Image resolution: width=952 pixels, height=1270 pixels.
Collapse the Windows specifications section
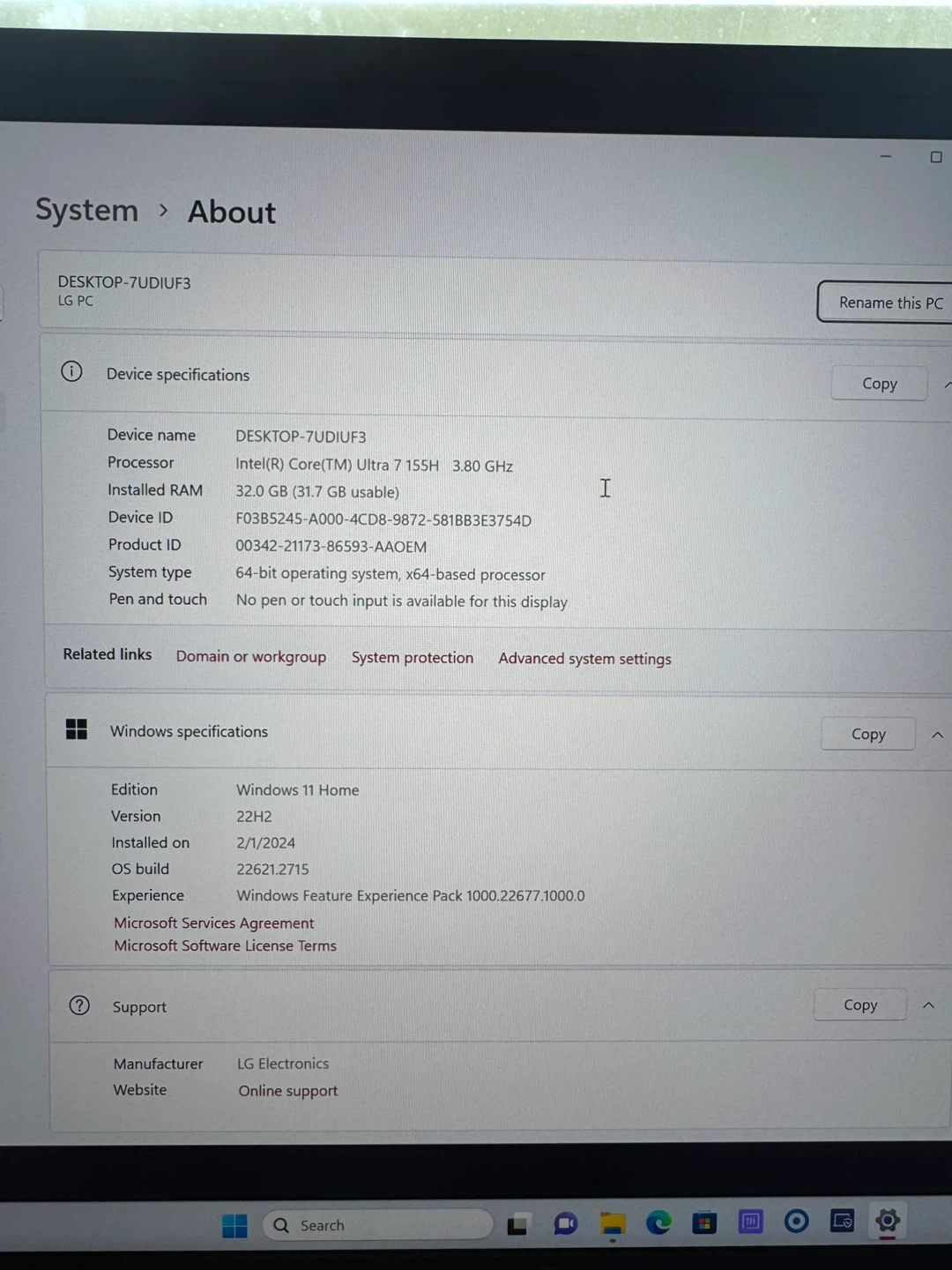(938, 735)
